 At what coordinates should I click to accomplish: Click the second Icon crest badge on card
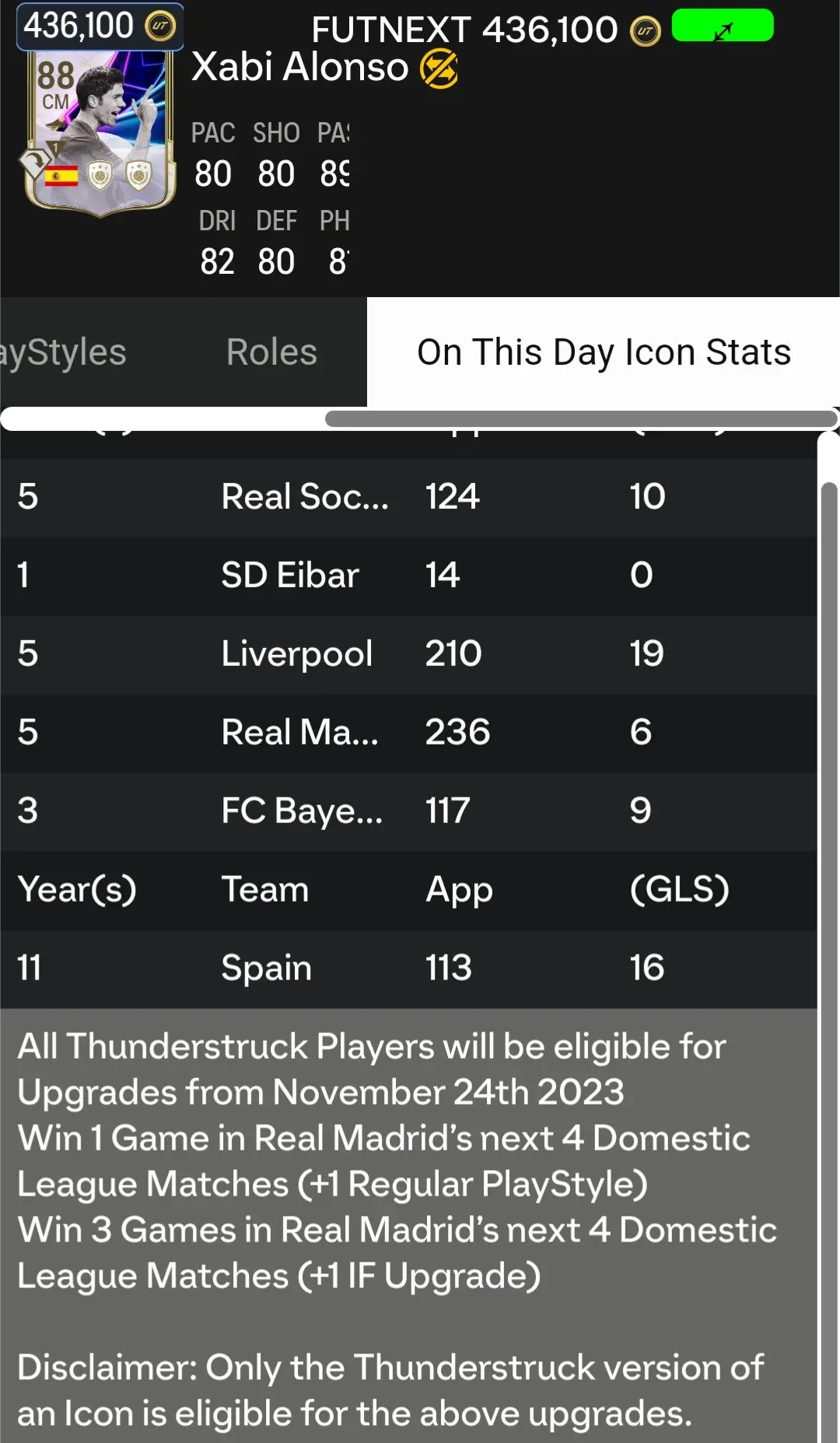click(138, 176)
